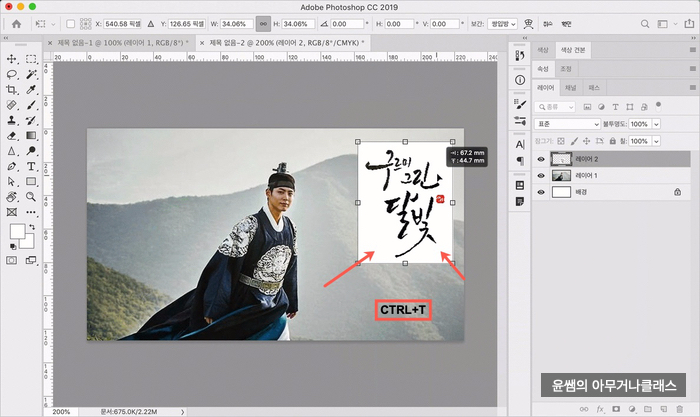Select the foreground color swatch

(17, 231)
